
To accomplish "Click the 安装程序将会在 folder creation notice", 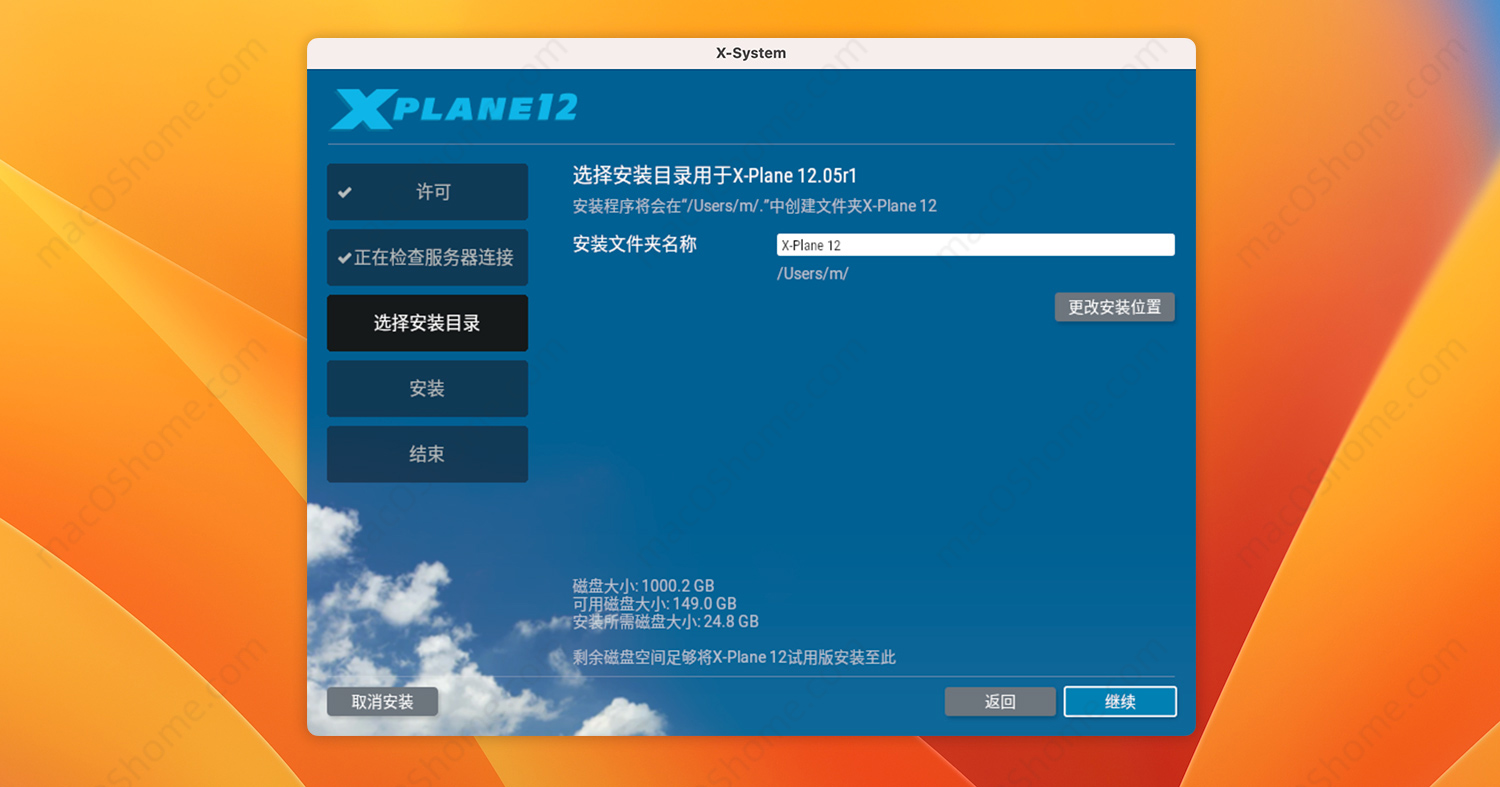I will click(x=754, y=206).
